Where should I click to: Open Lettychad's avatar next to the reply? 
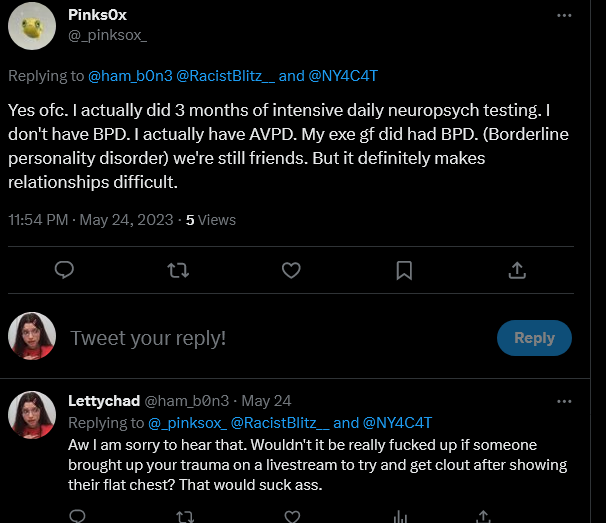32,415
